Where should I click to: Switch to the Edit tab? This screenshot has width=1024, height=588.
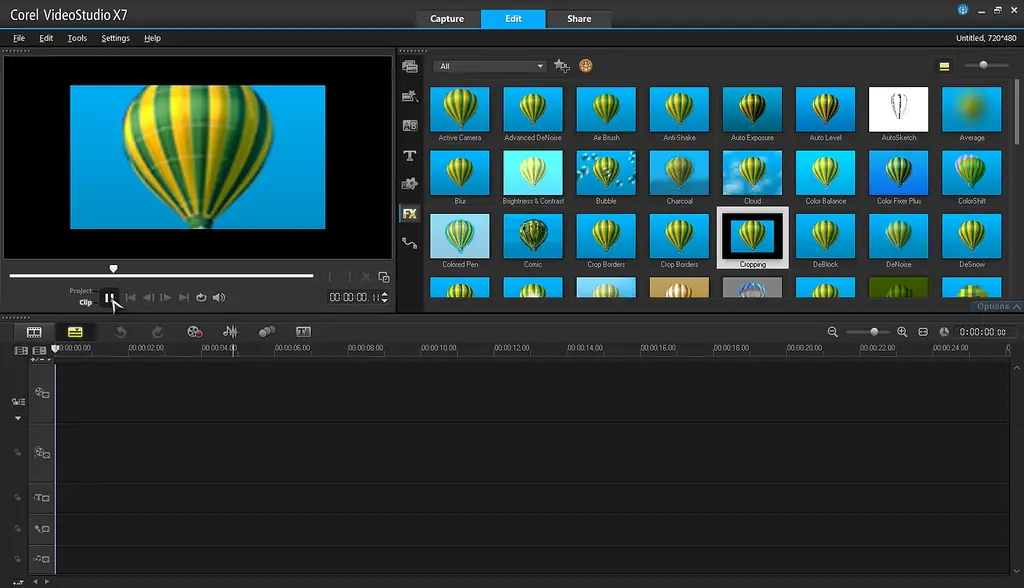[x=513, y=19]
